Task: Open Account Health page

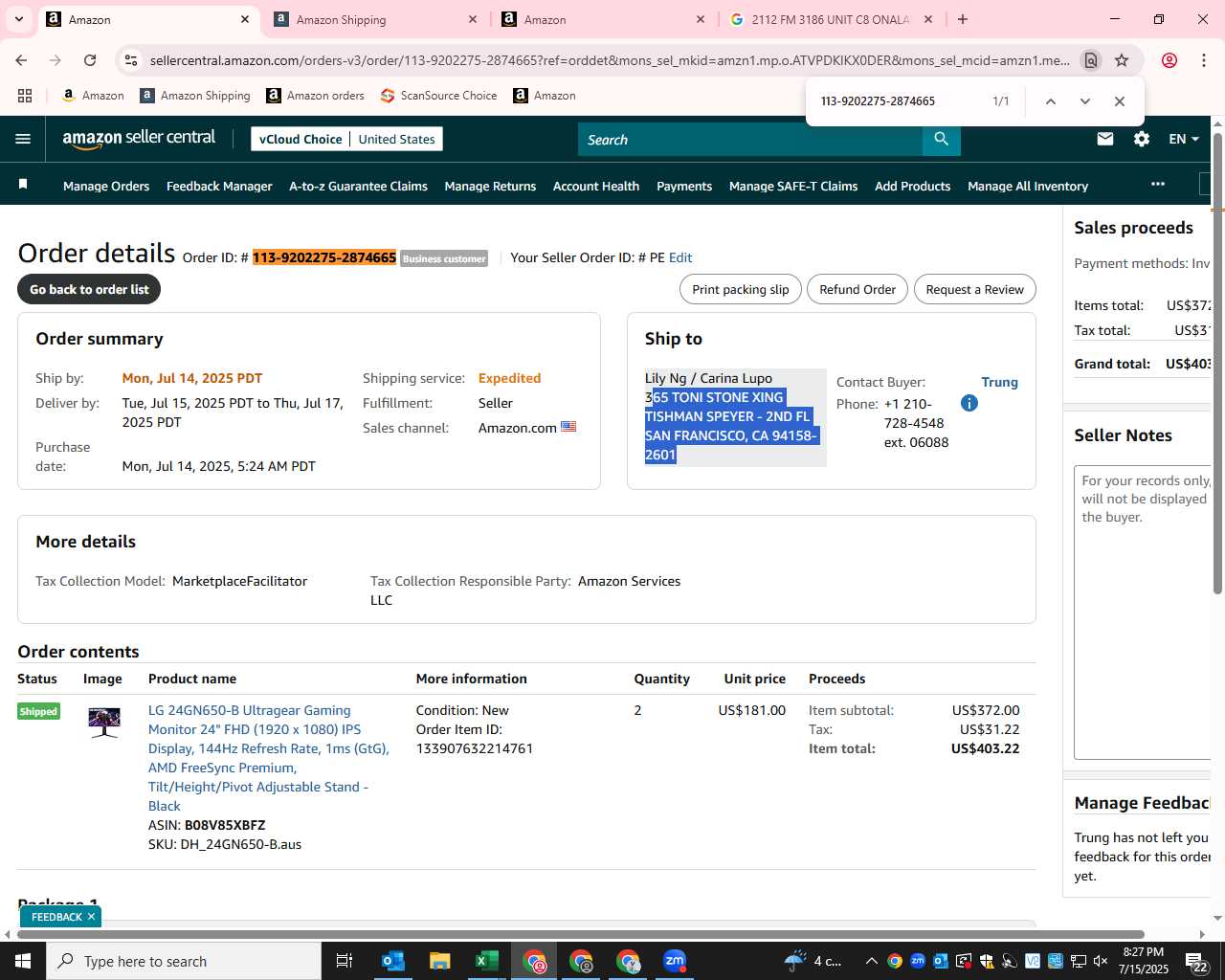Action: click(596, 186)
